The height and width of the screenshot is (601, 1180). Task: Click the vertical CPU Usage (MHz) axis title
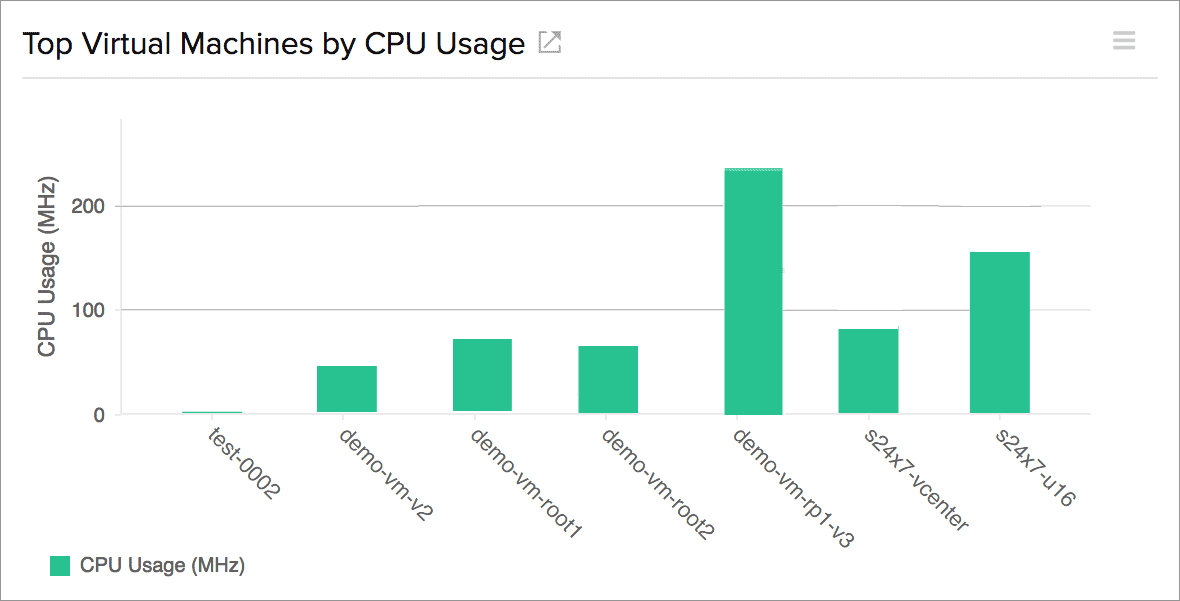(47, 267)
